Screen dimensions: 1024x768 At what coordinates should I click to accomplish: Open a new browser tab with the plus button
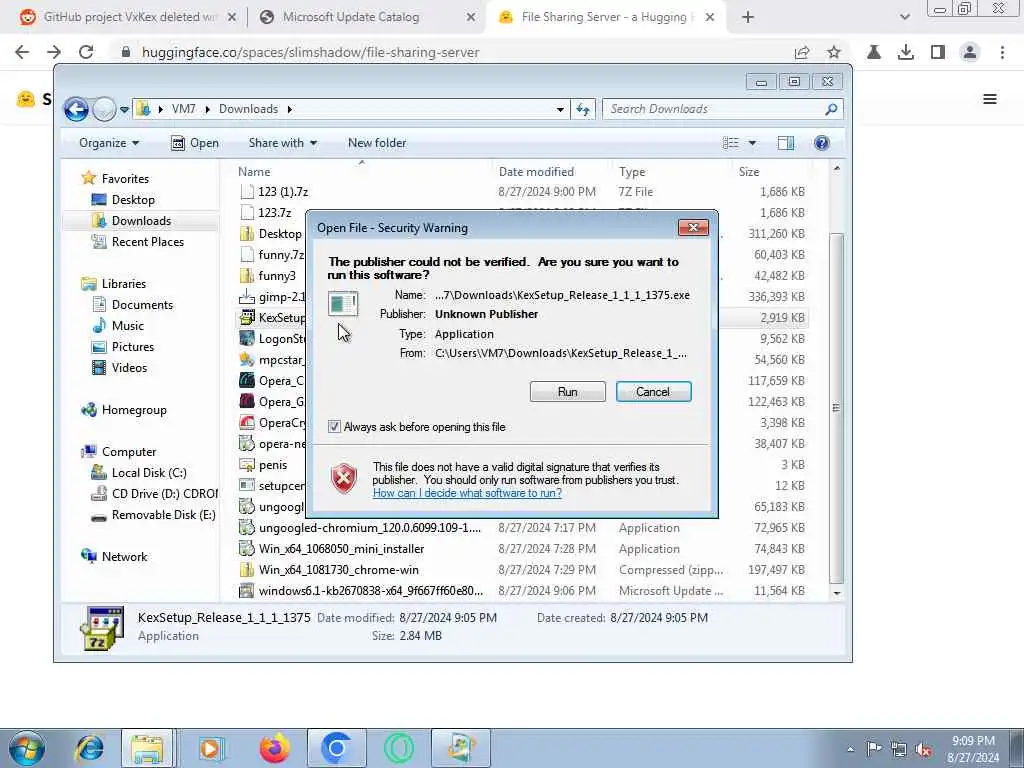(748, 18)
